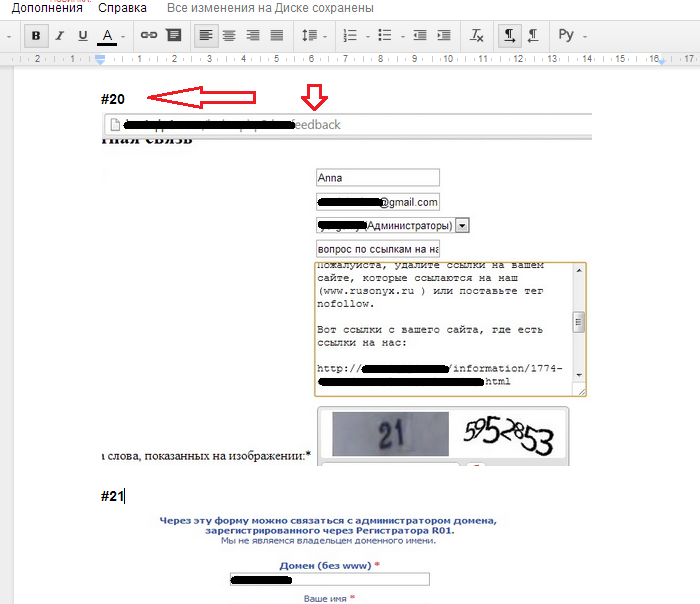
Task: Toggle Bold formatting
Action: pos(36,35)
